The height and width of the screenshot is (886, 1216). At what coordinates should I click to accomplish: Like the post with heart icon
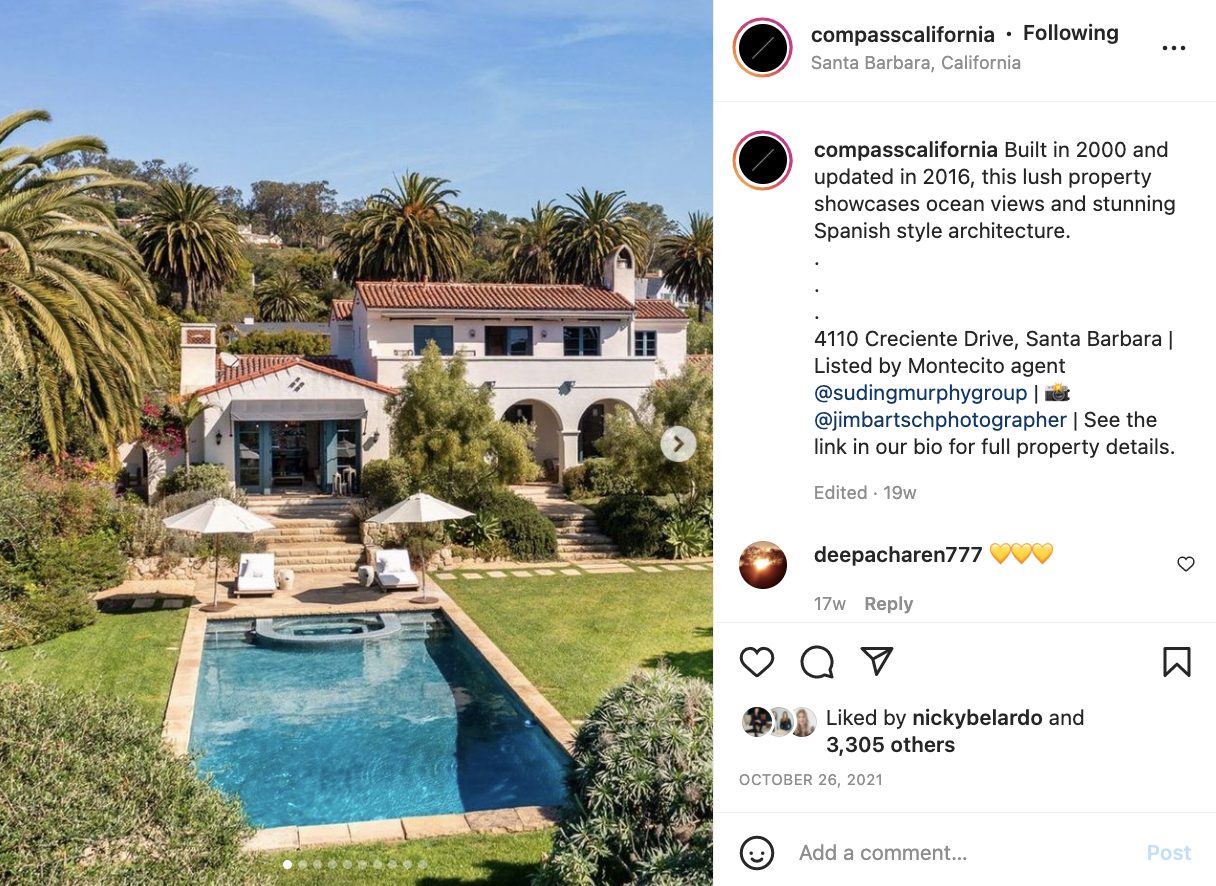pos(757,662)
